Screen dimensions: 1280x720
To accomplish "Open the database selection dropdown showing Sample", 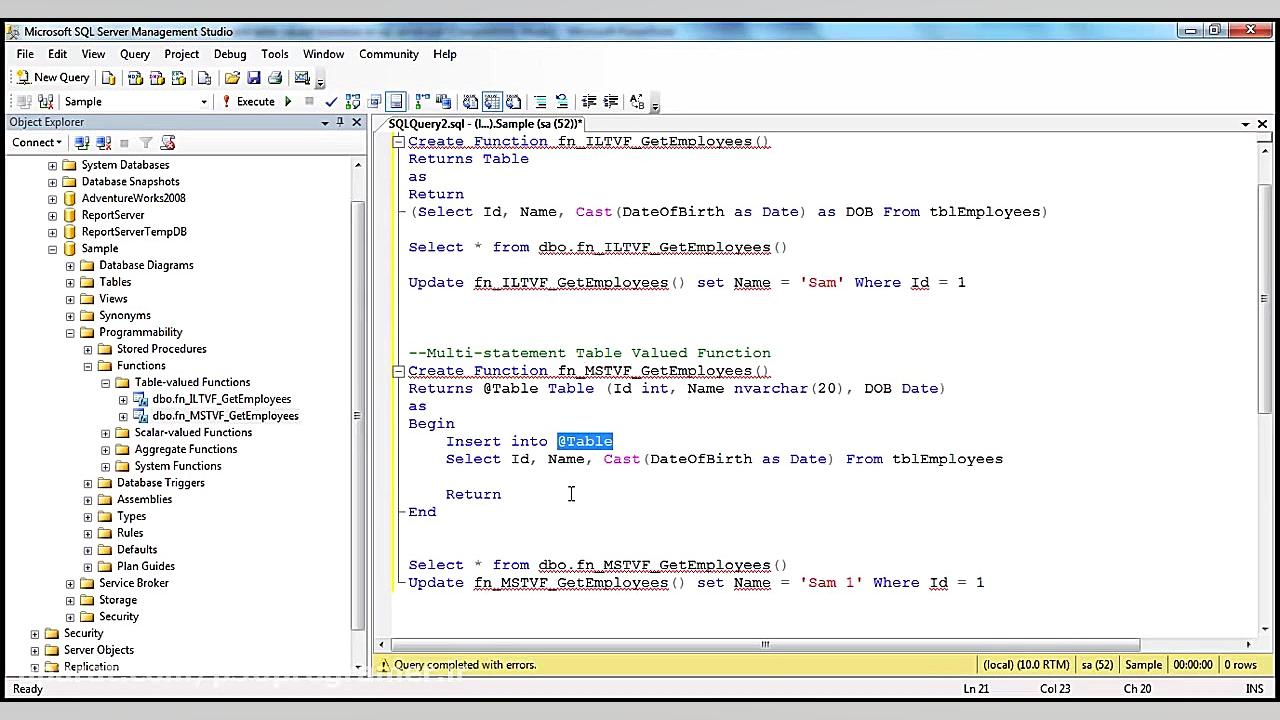I will pyautogui.click(x=204, y=101).
